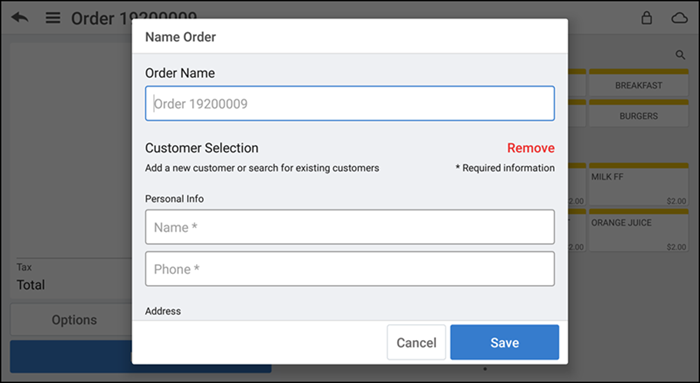Click the Customer Selection heading
The image size is (700, 383).
click(x=202, y=148)
